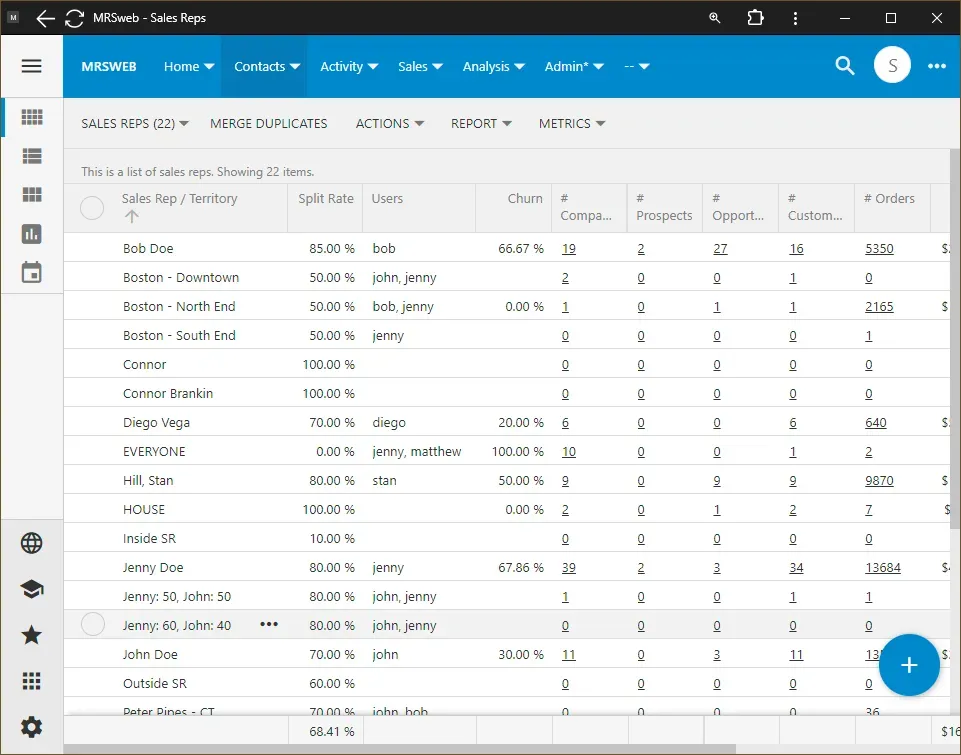Open the chart report icon in the sidebar

(x=32, y=233)
